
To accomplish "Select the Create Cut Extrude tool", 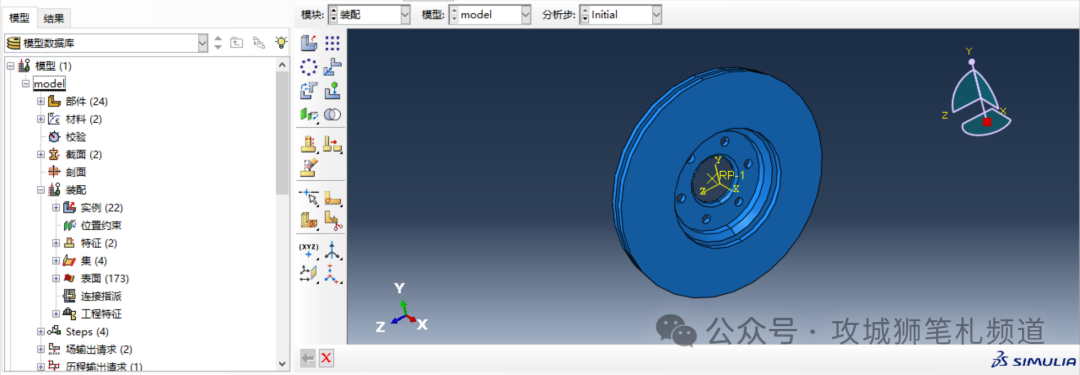I will [309, 143].
